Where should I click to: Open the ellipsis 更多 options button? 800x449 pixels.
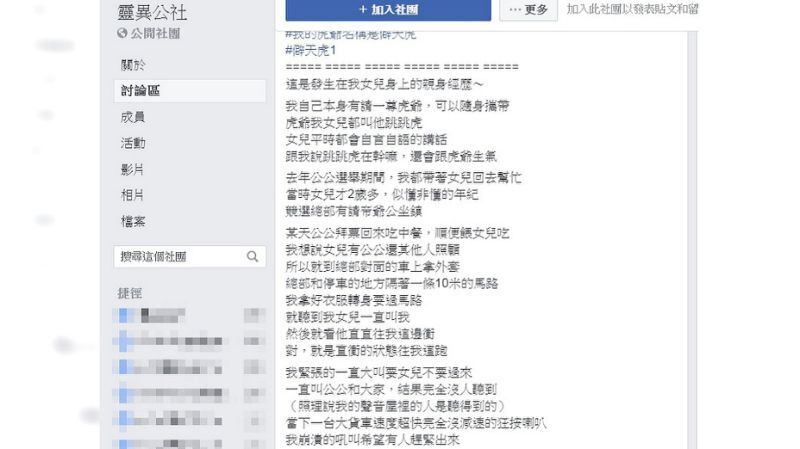pyautogui.click(x=528, y=10)
